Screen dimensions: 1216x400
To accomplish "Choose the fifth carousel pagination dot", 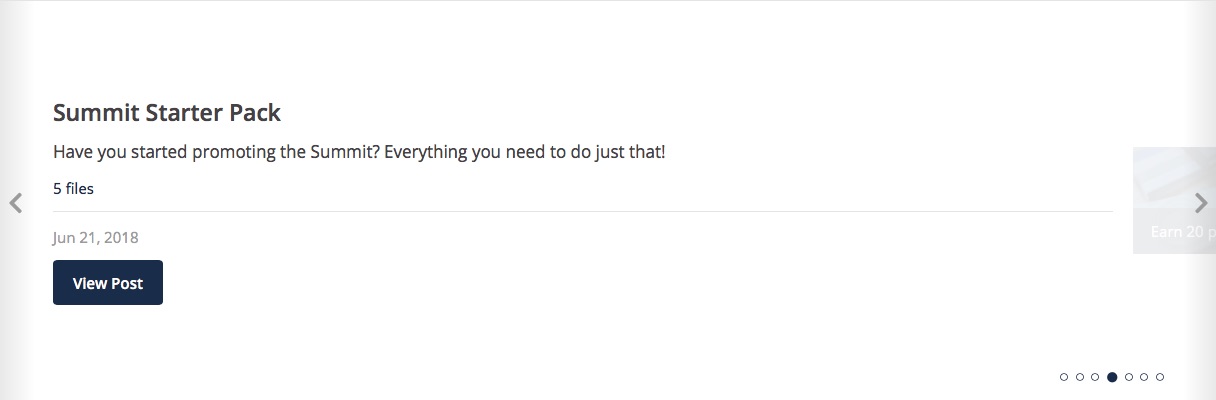I will 1128,377.
